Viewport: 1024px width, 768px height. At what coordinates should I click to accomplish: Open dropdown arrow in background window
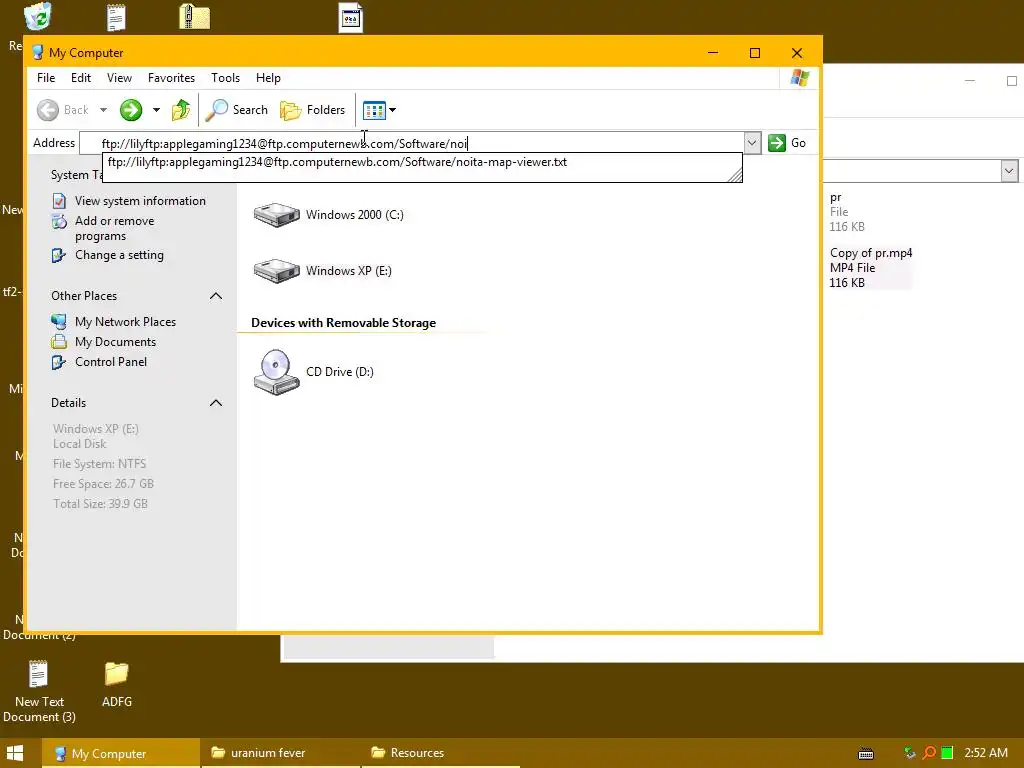coord(1009,171)
